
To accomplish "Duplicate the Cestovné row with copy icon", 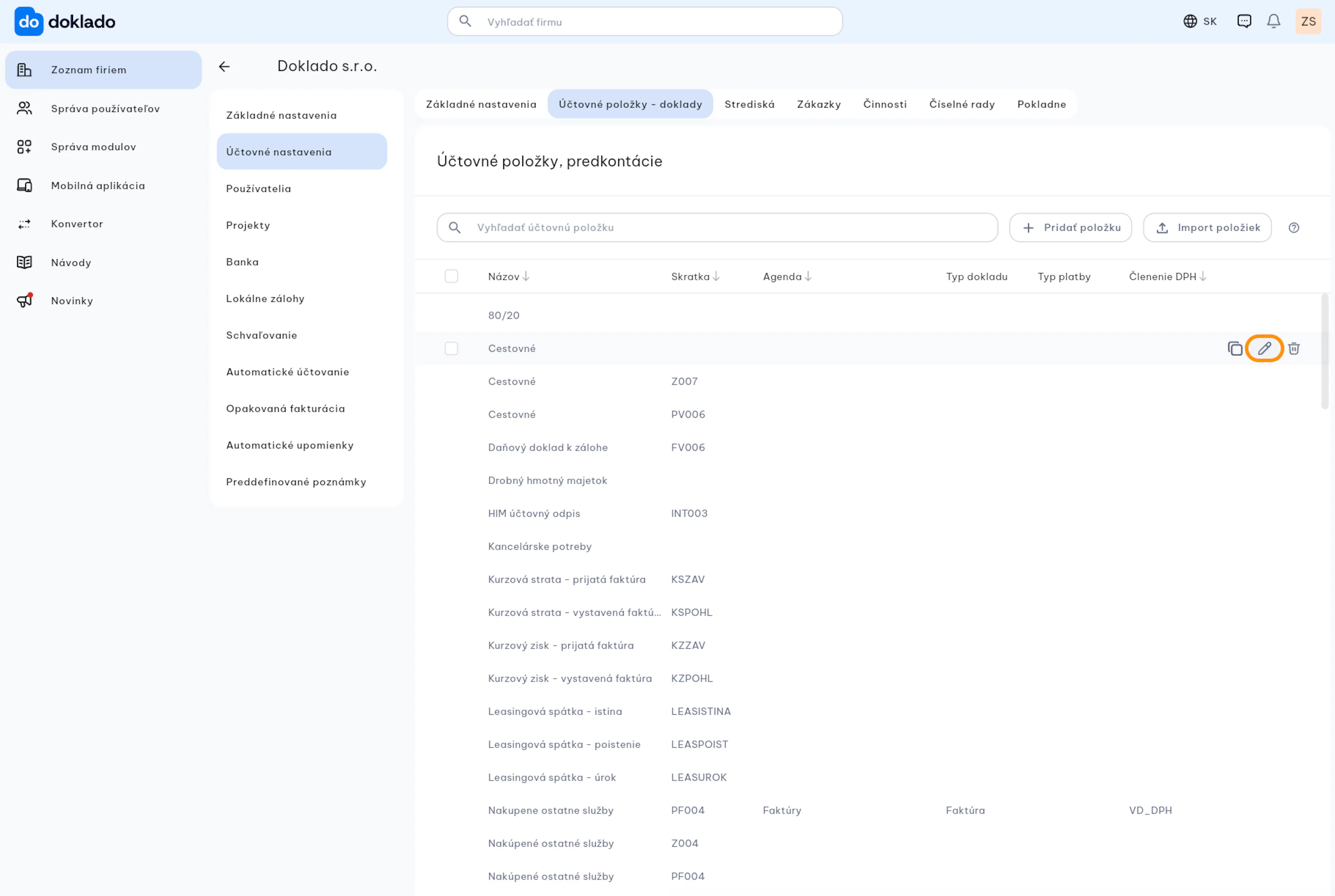I will click(x=1235, y=349).
